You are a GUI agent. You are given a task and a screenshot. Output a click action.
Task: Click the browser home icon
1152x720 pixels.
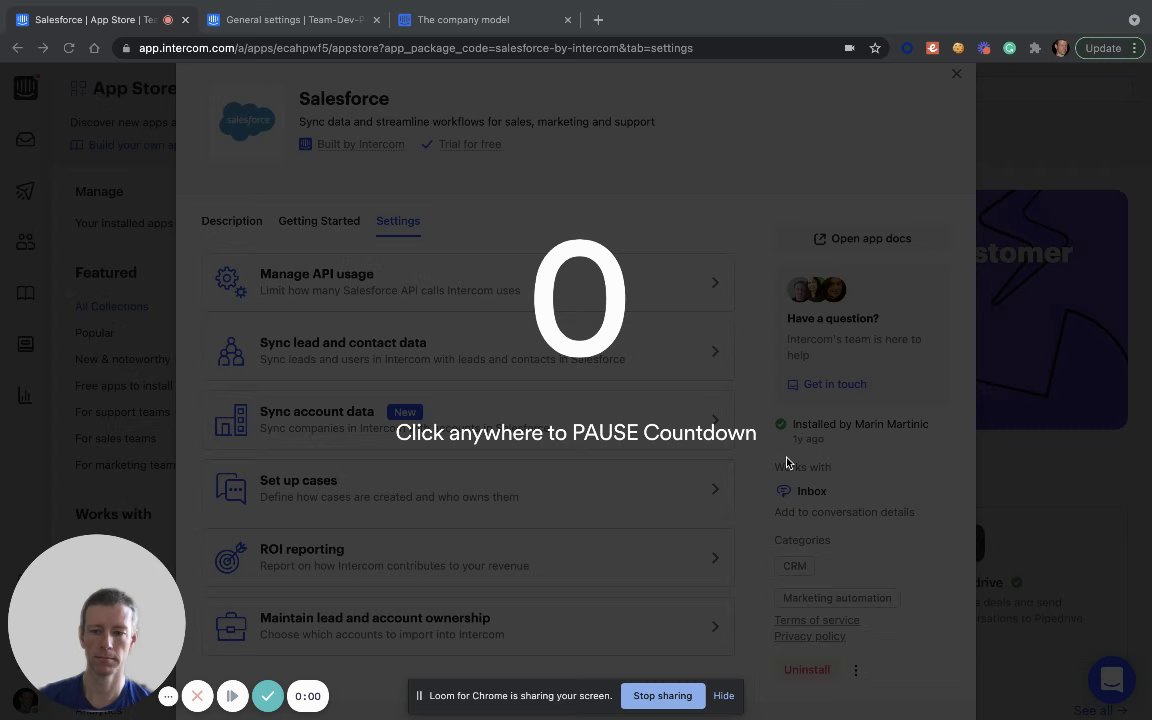[94, 48]
